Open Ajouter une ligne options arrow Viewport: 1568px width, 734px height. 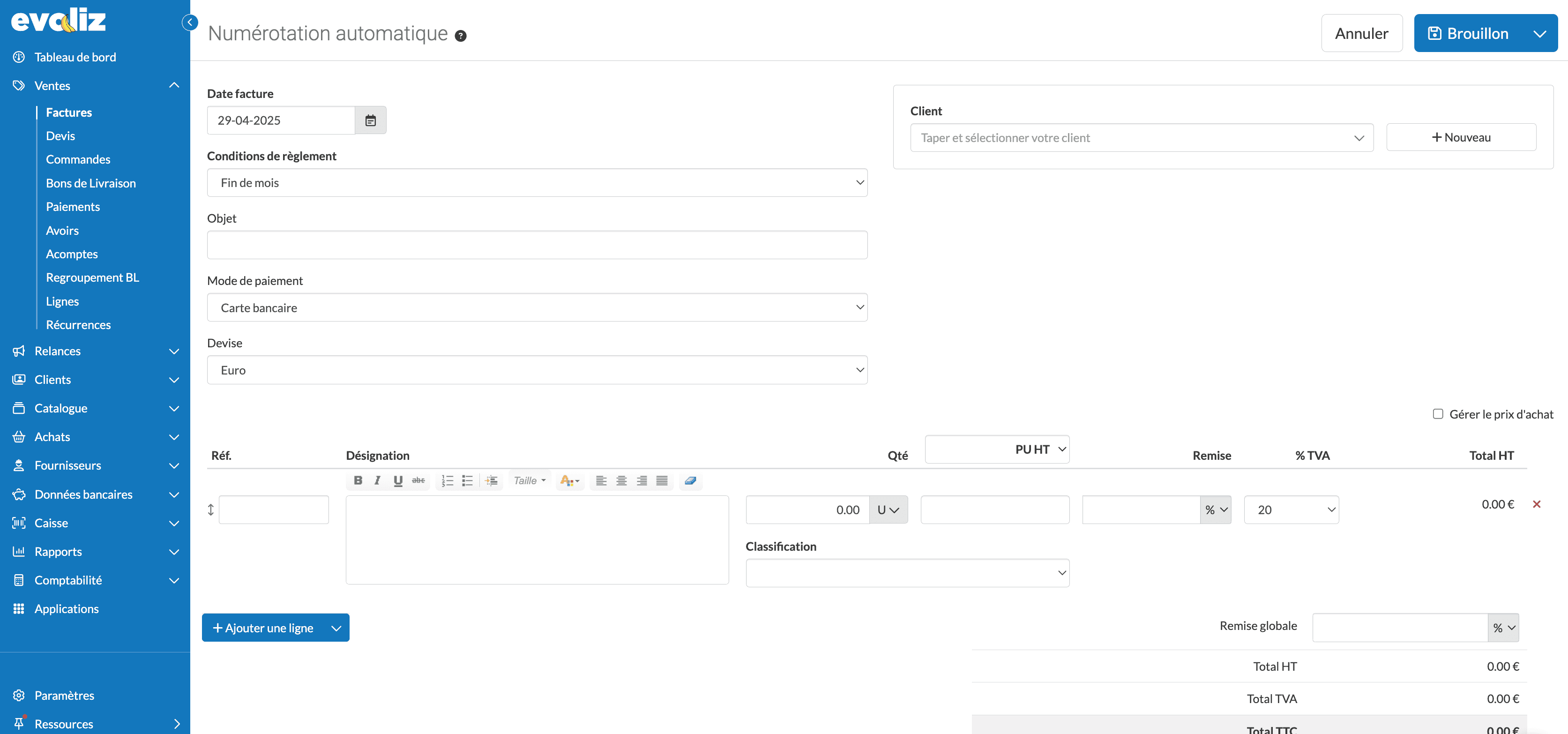(336, 628)
